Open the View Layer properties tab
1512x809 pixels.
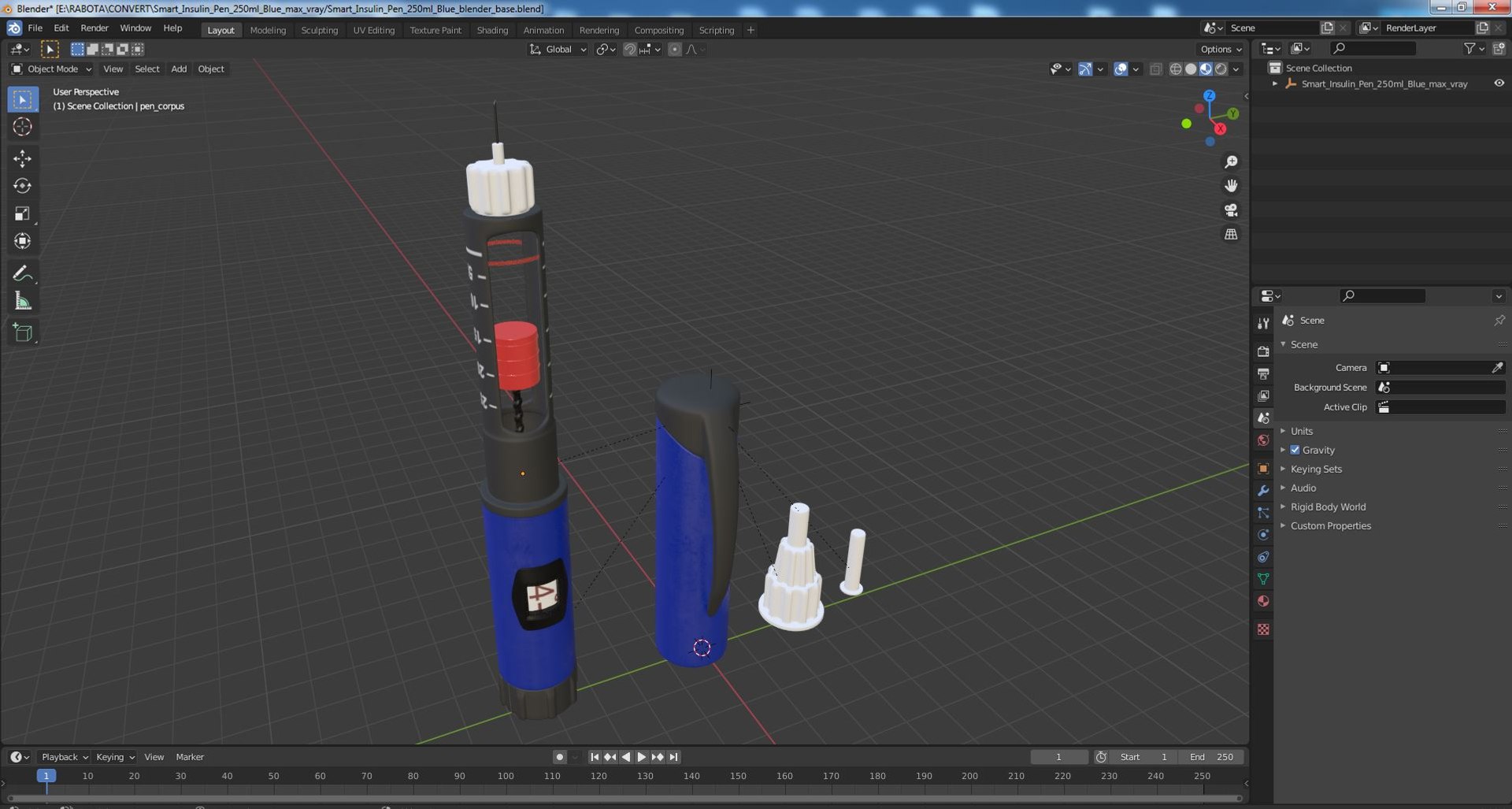1263,395
